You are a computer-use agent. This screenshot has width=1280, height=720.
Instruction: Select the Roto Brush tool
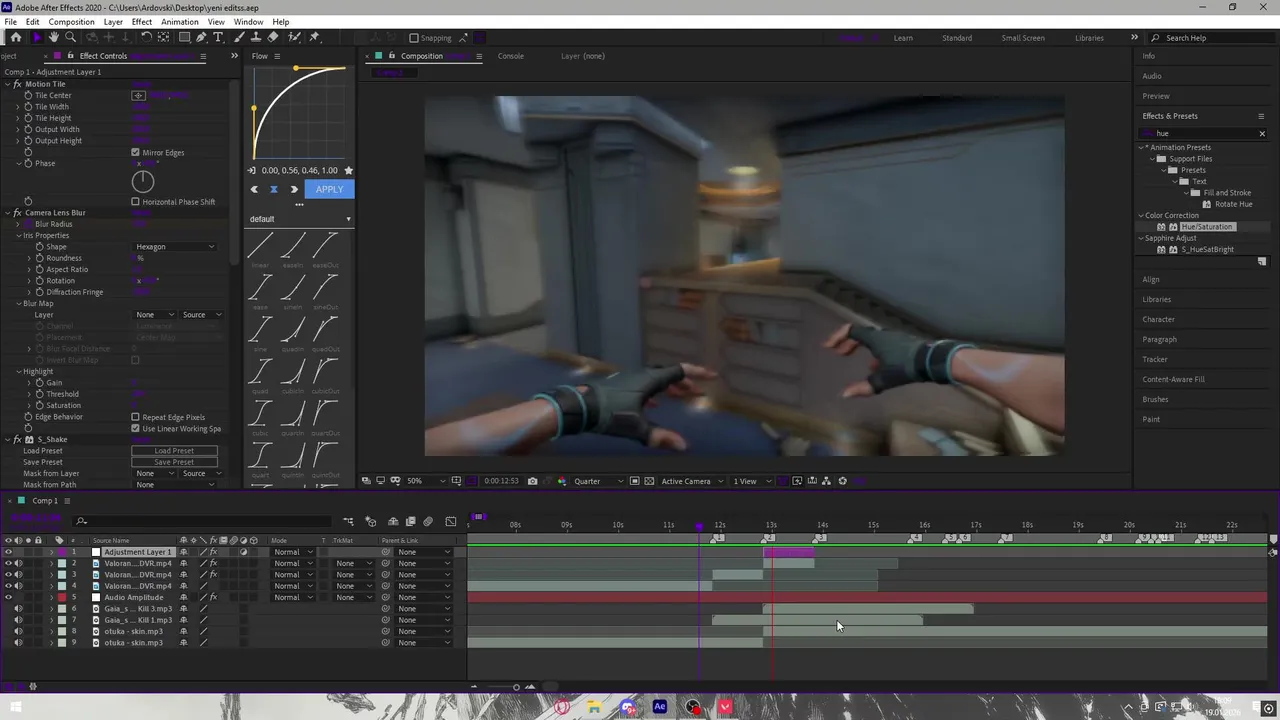294,38
